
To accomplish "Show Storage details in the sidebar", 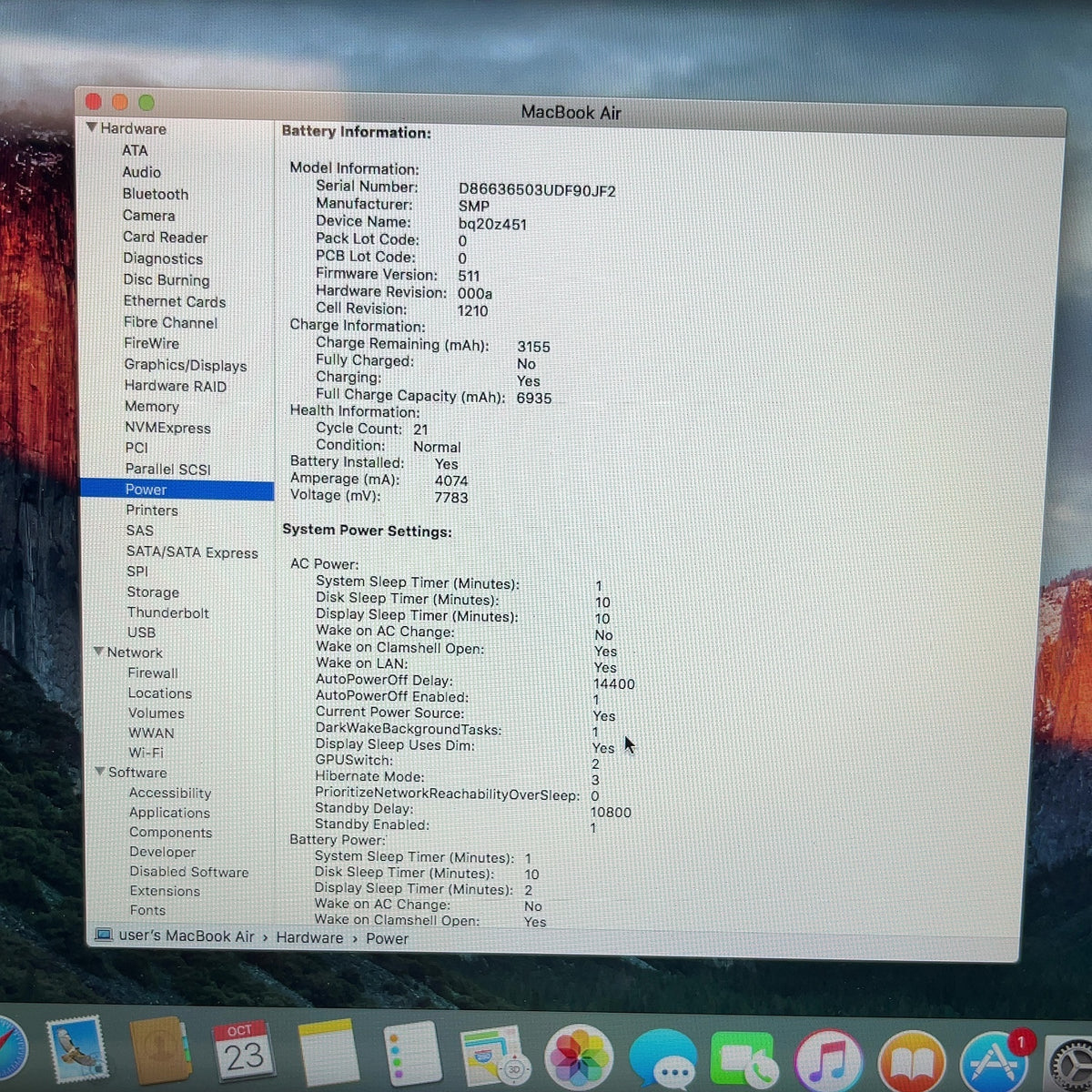I will point(153,591).
